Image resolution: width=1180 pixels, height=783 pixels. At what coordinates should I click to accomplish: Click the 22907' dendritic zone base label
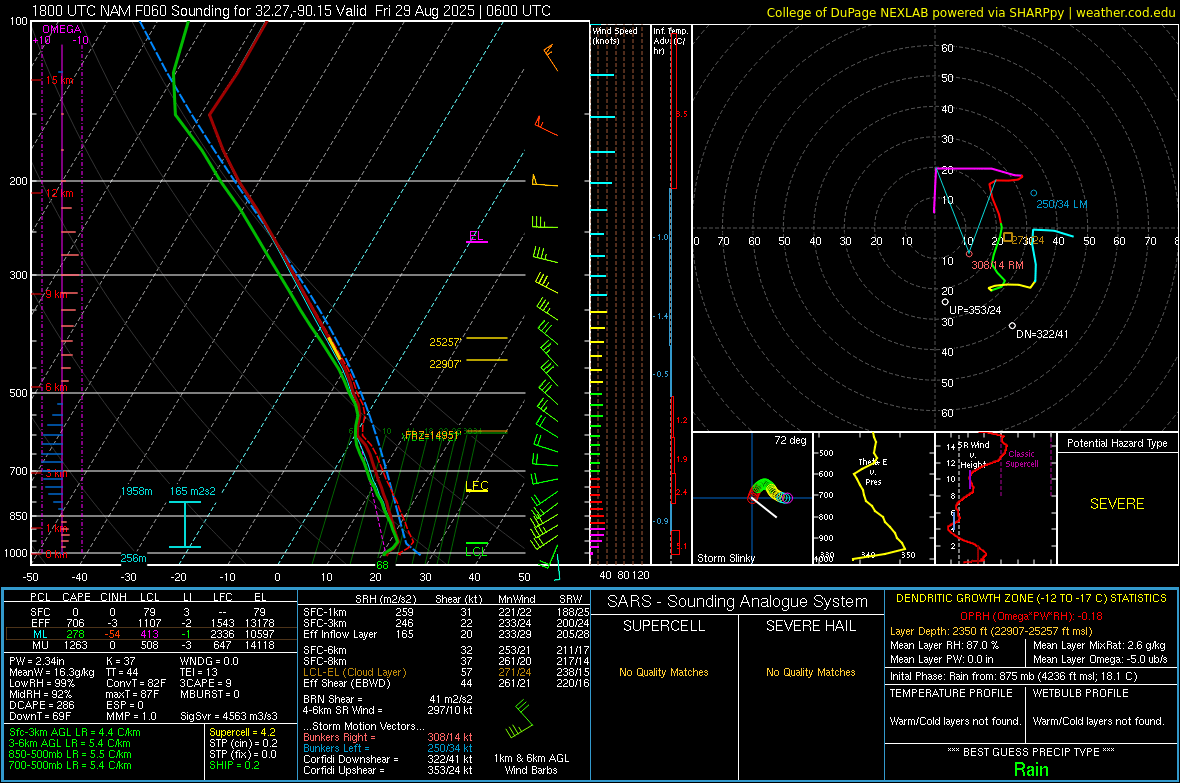coord(446,364)
